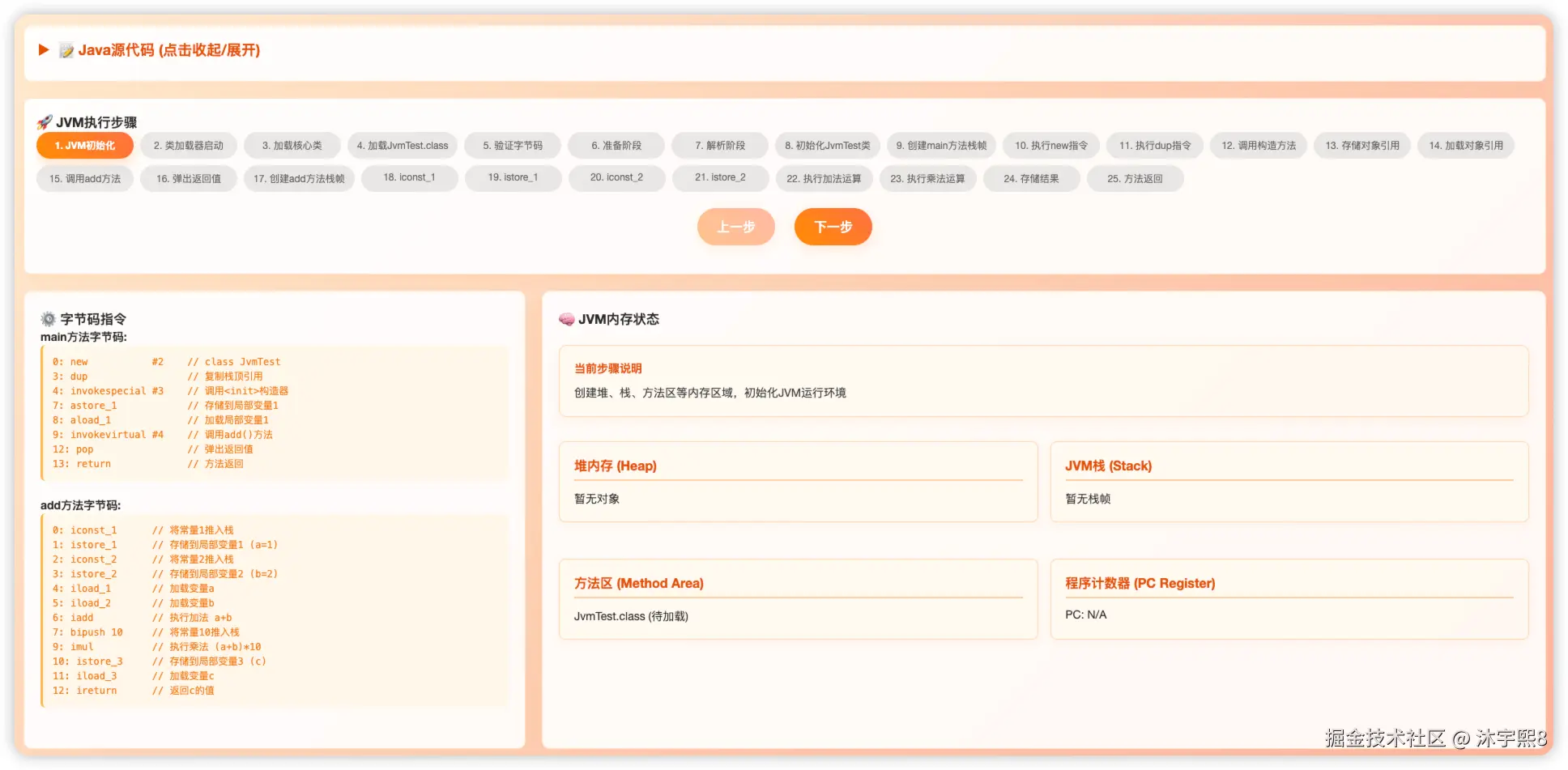The height and width of the screenshot is (770, 1568).
Task: Click the 下一步 button
Action: click(833, 227)
